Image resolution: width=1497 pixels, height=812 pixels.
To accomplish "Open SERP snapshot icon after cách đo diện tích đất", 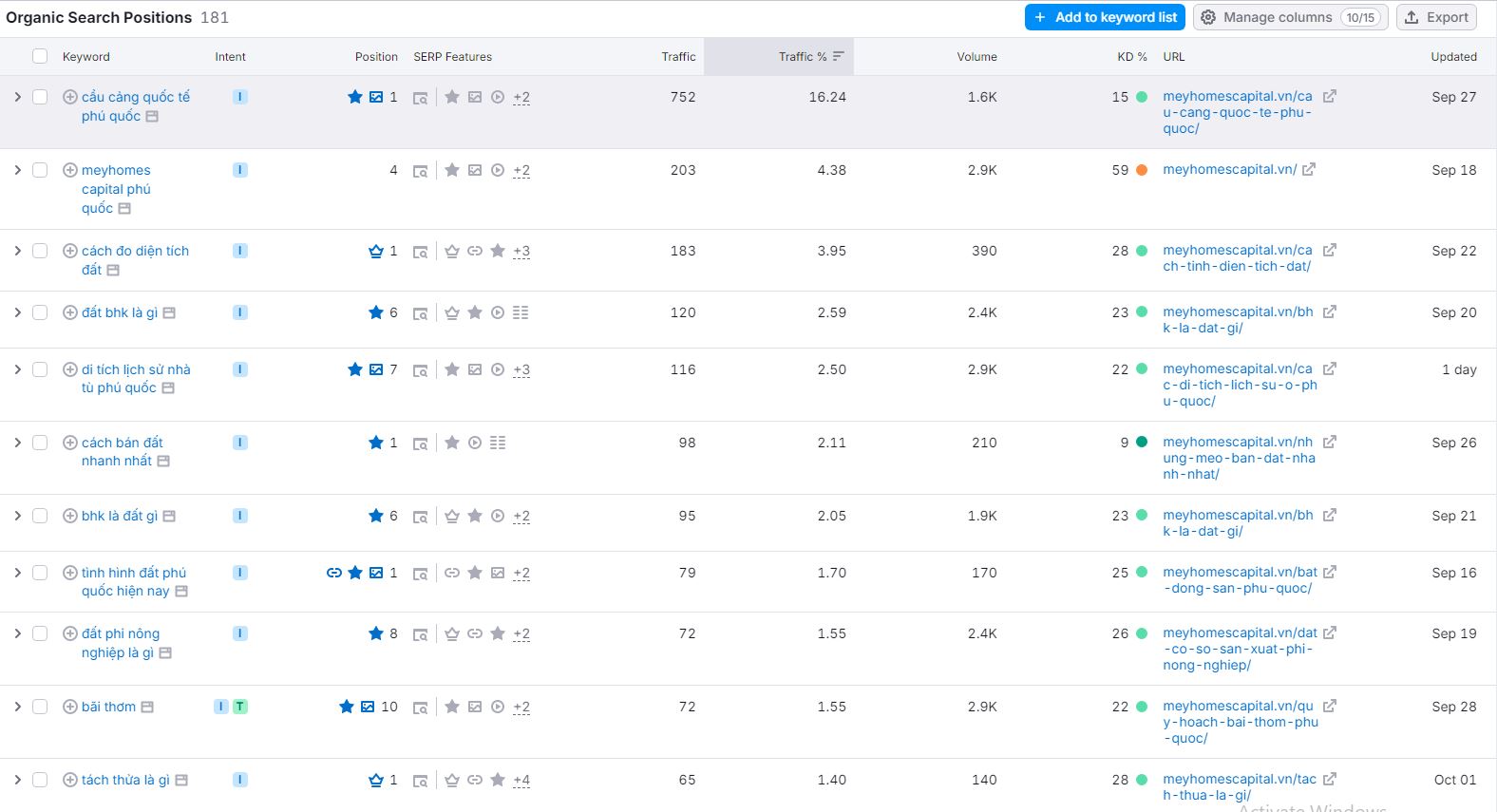I will pos(113,270).
